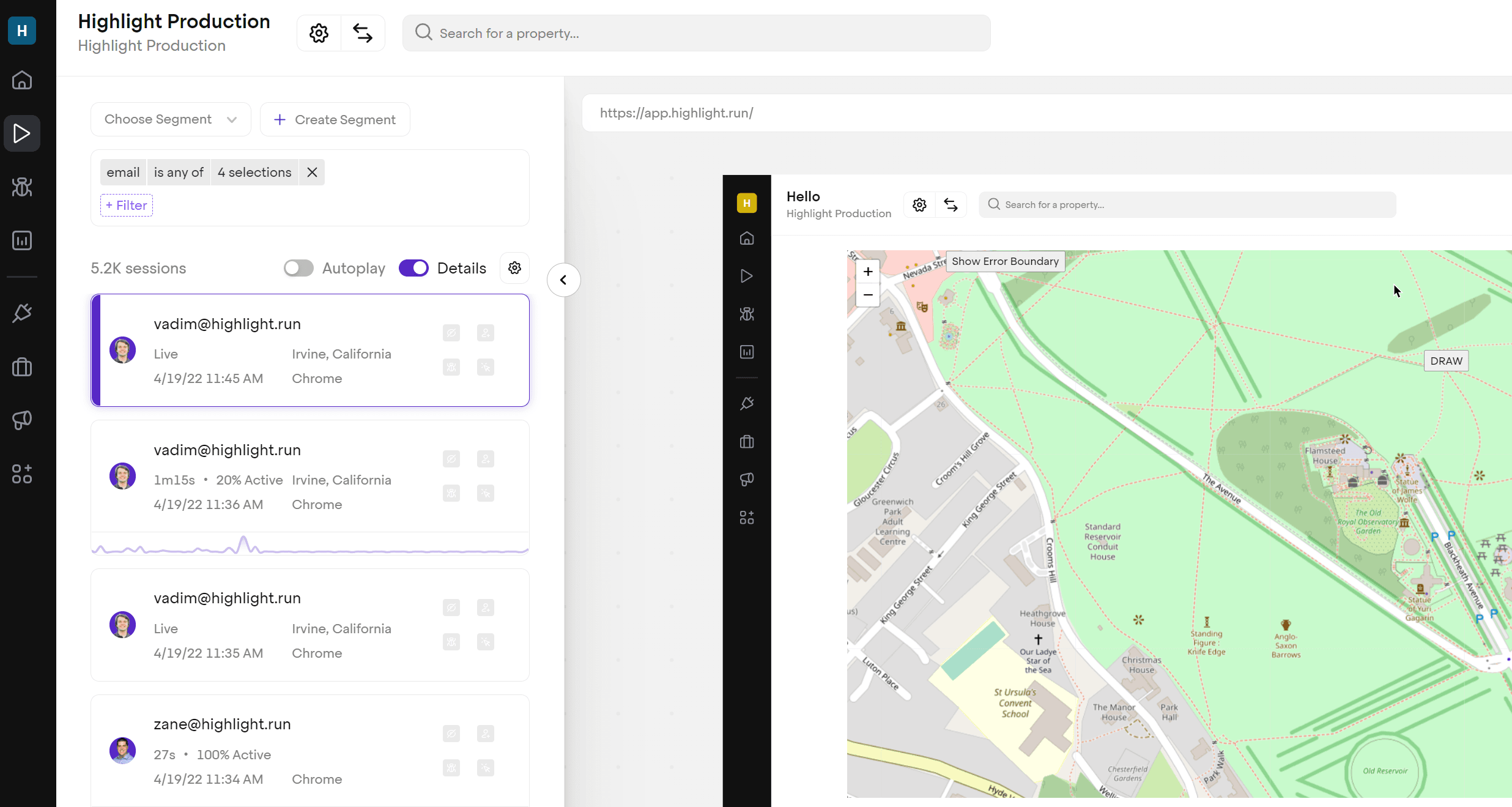The height and width of the screenshot is (807, 1512).
Task: Click the Create Segment button
Action: (335, 120)
